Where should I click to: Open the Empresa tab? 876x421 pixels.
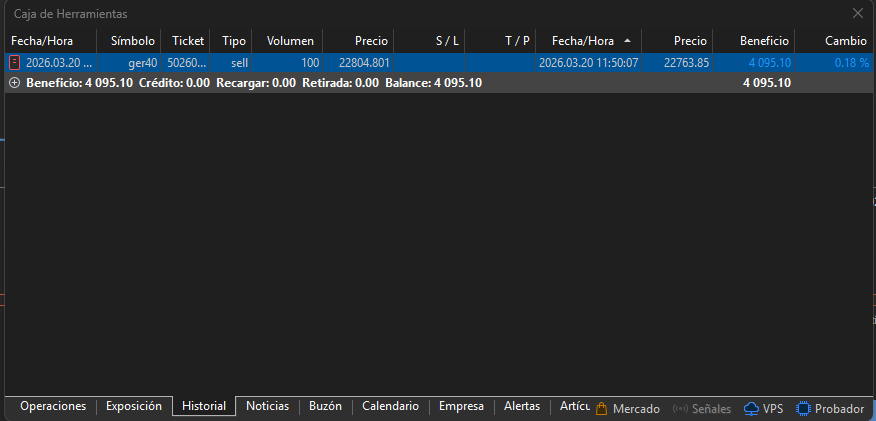pos(460,406)
